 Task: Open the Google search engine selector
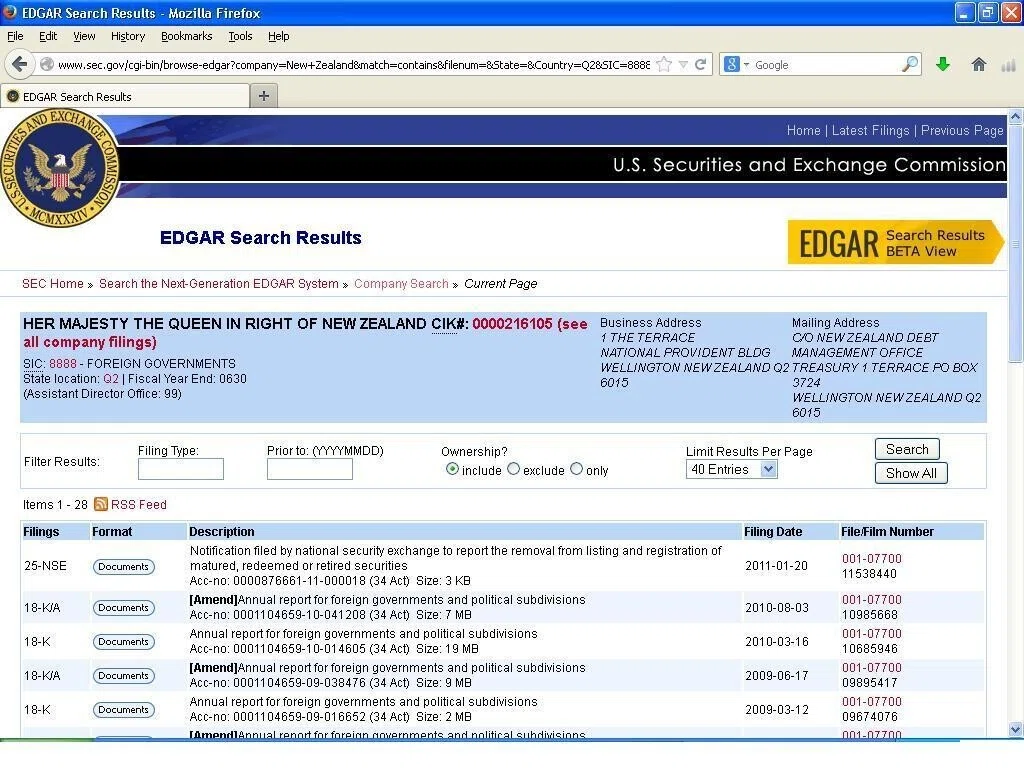736,64
